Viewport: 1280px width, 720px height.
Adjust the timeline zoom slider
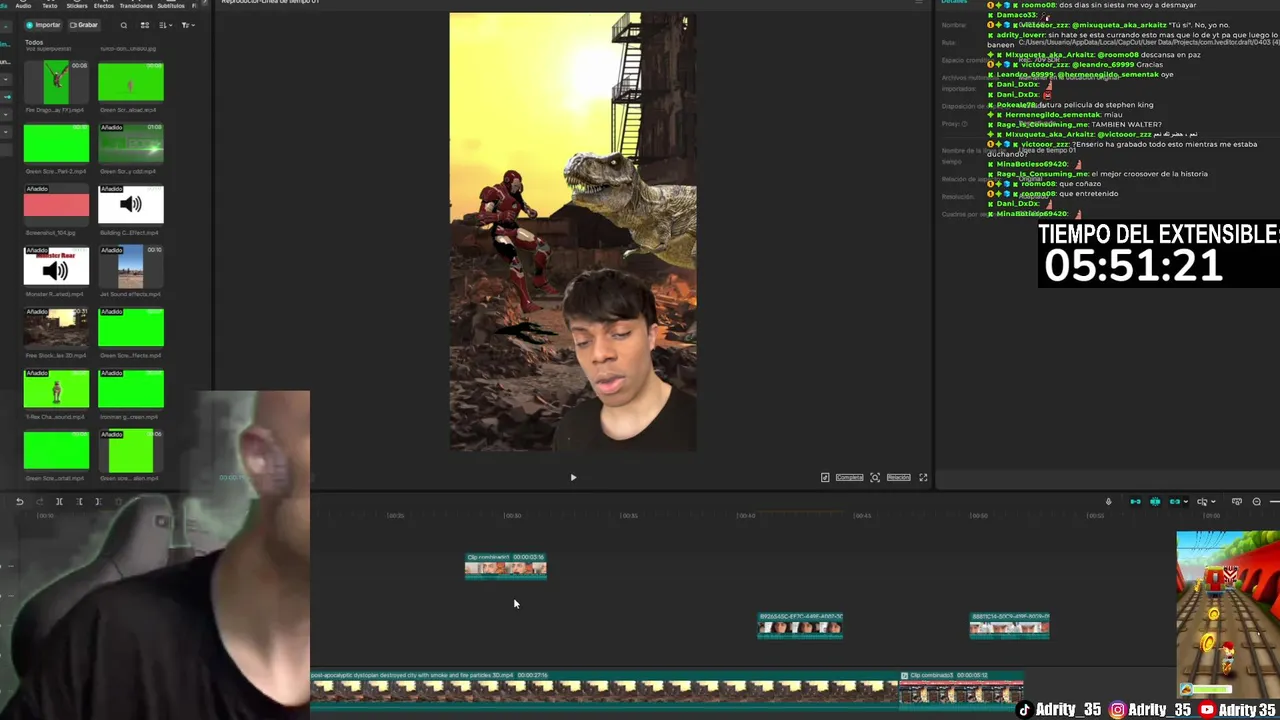pyautogui.click(x=1274, y=502)
